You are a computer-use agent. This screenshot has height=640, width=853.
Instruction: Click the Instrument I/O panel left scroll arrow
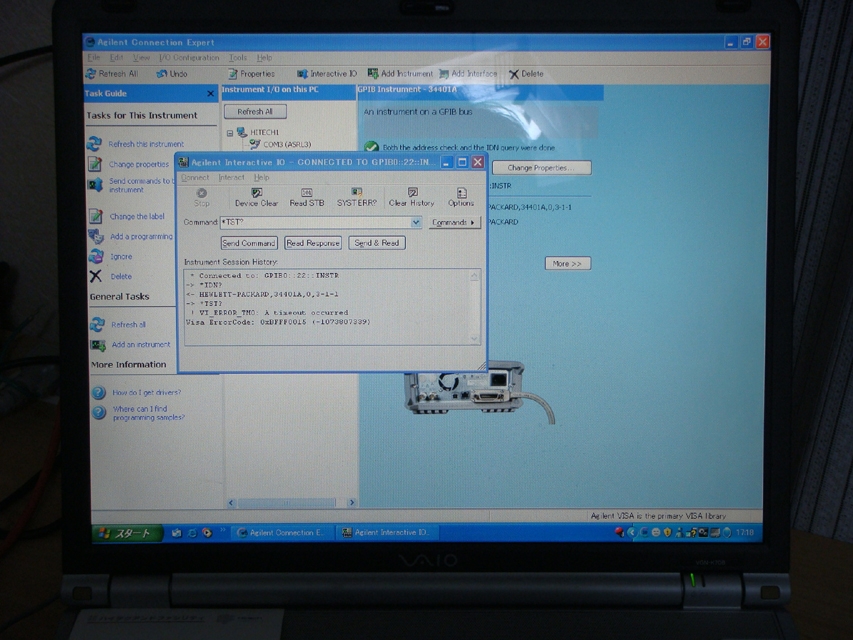tap(231, 502)
